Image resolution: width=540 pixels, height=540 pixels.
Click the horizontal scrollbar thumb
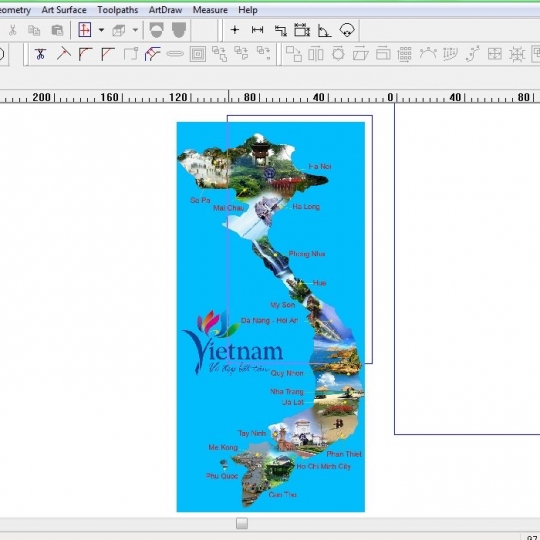(x=242, y=523)
